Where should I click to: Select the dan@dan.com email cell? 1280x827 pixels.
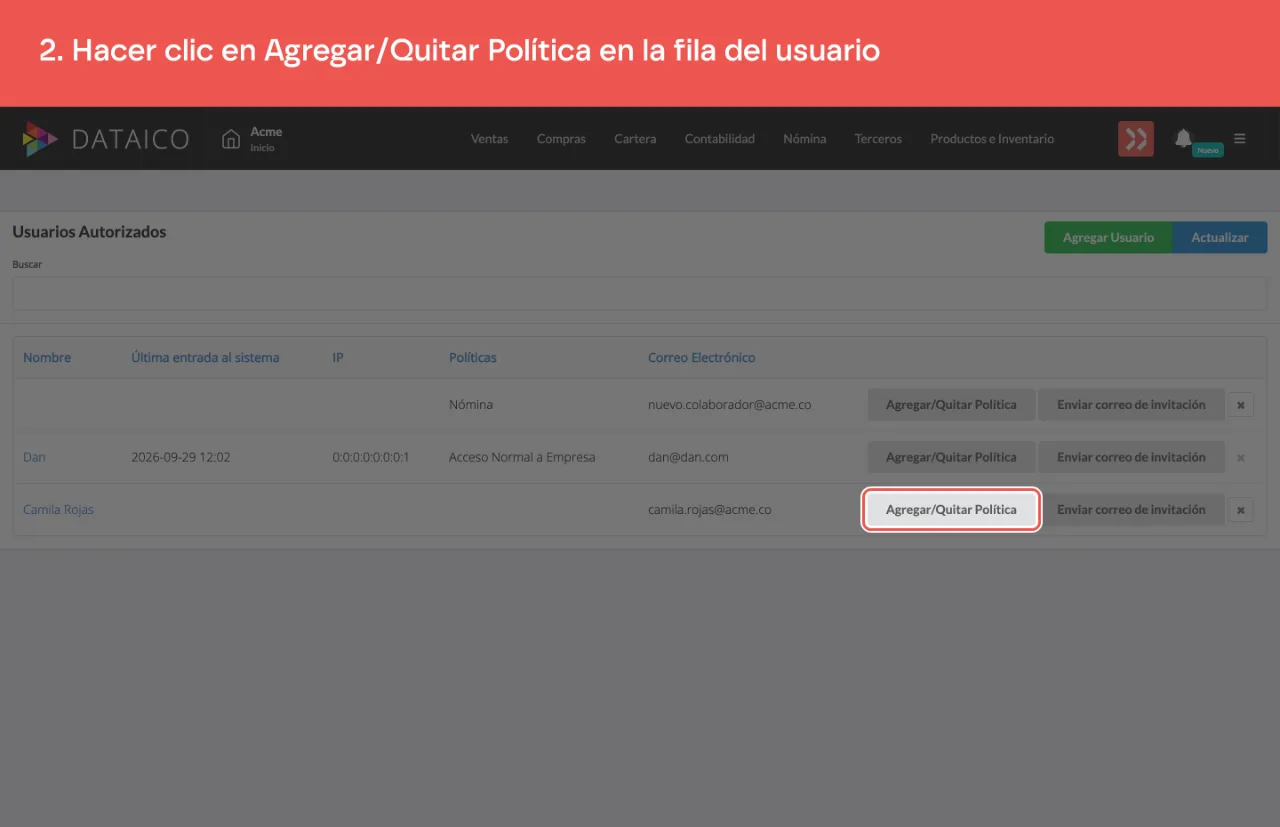click(x=688, y=457)
